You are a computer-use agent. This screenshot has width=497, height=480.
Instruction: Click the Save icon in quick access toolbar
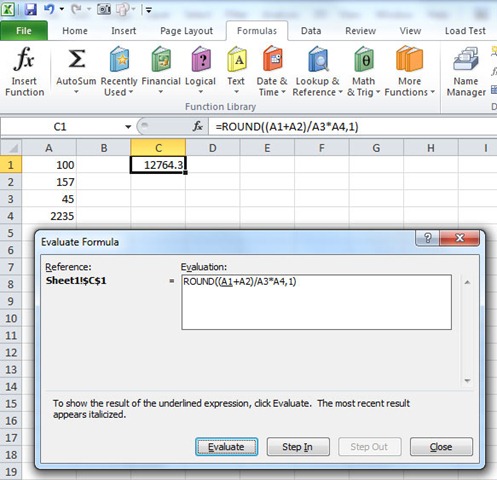(x=31, y=9)
